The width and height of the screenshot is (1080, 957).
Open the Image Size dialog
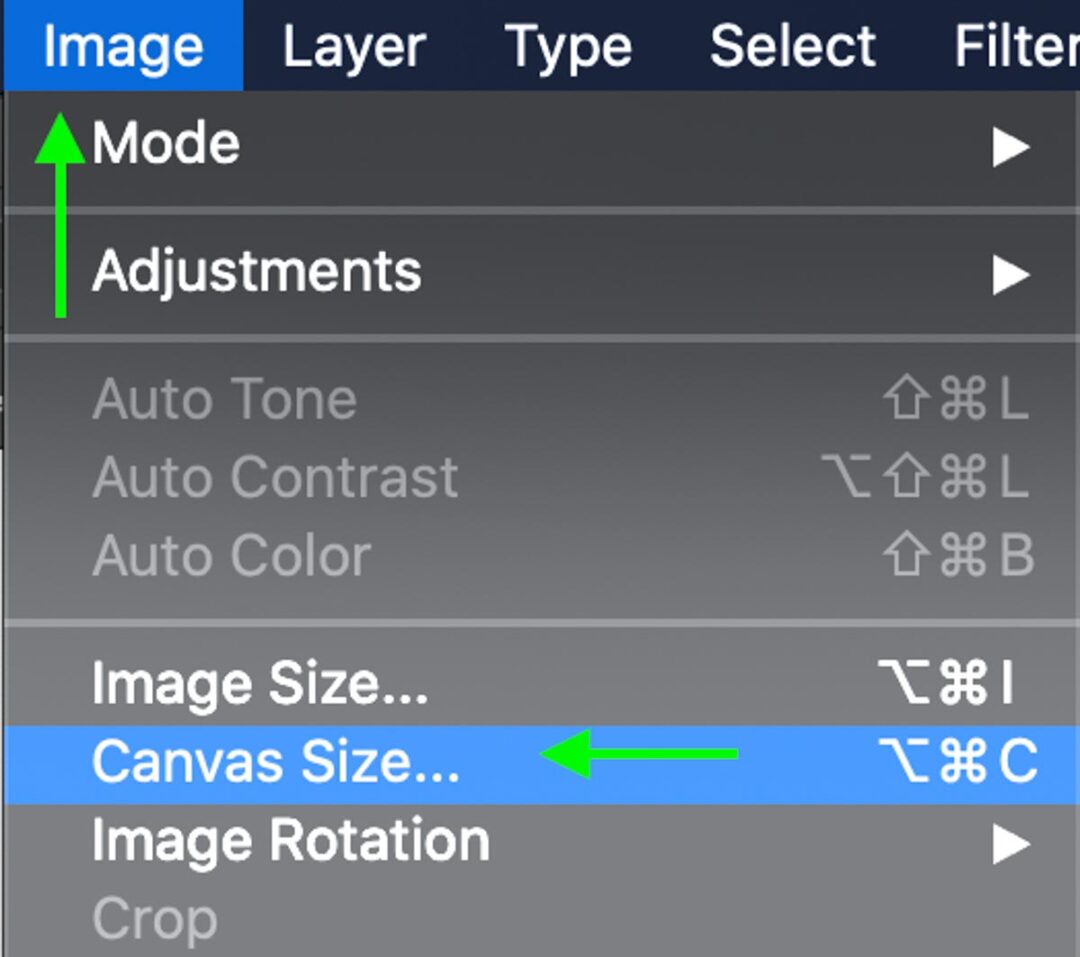point(260,684)
